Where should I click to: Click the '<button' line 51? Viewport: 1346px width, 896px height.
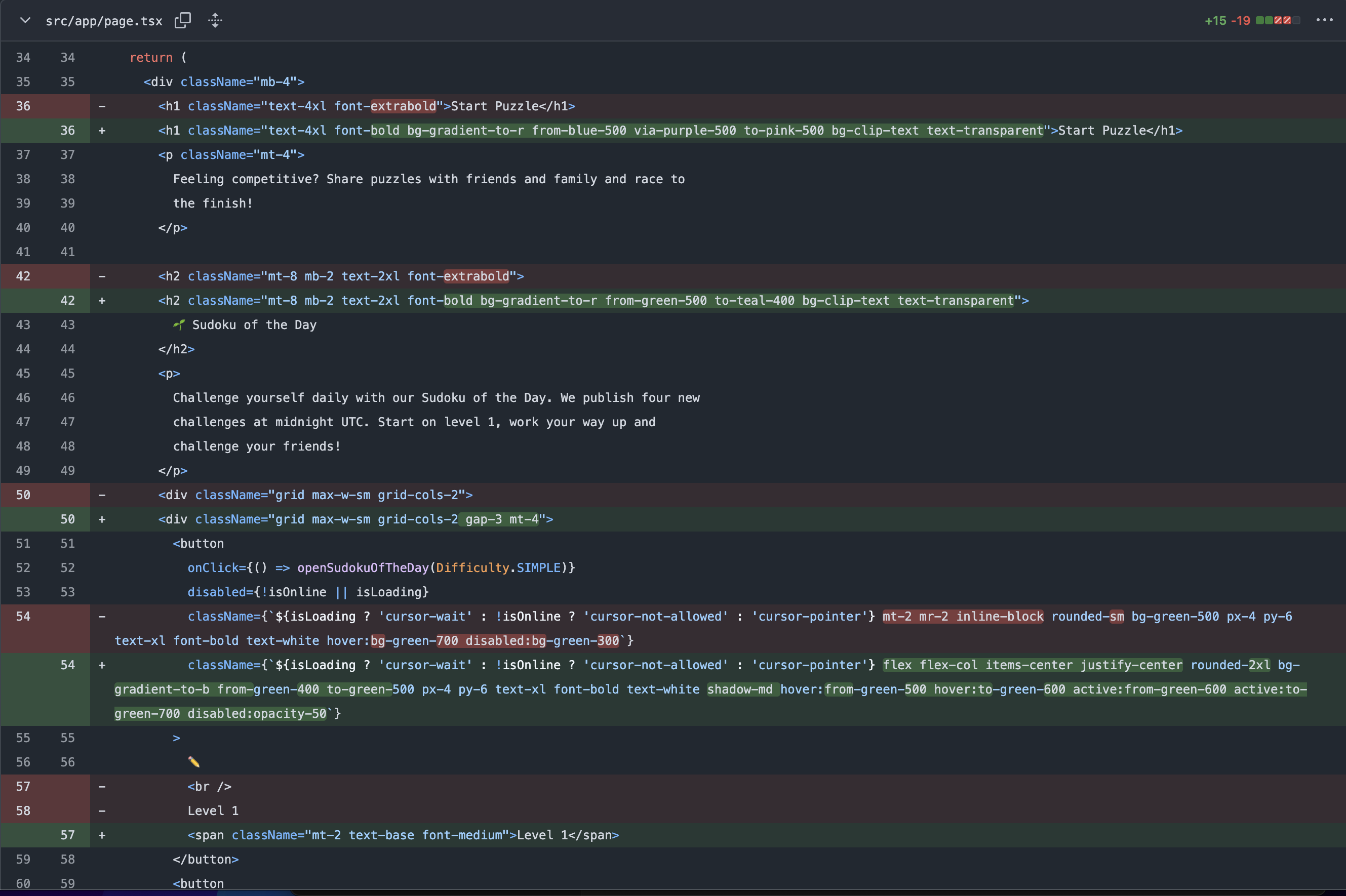pyautogui.click(x=199, y=544)
